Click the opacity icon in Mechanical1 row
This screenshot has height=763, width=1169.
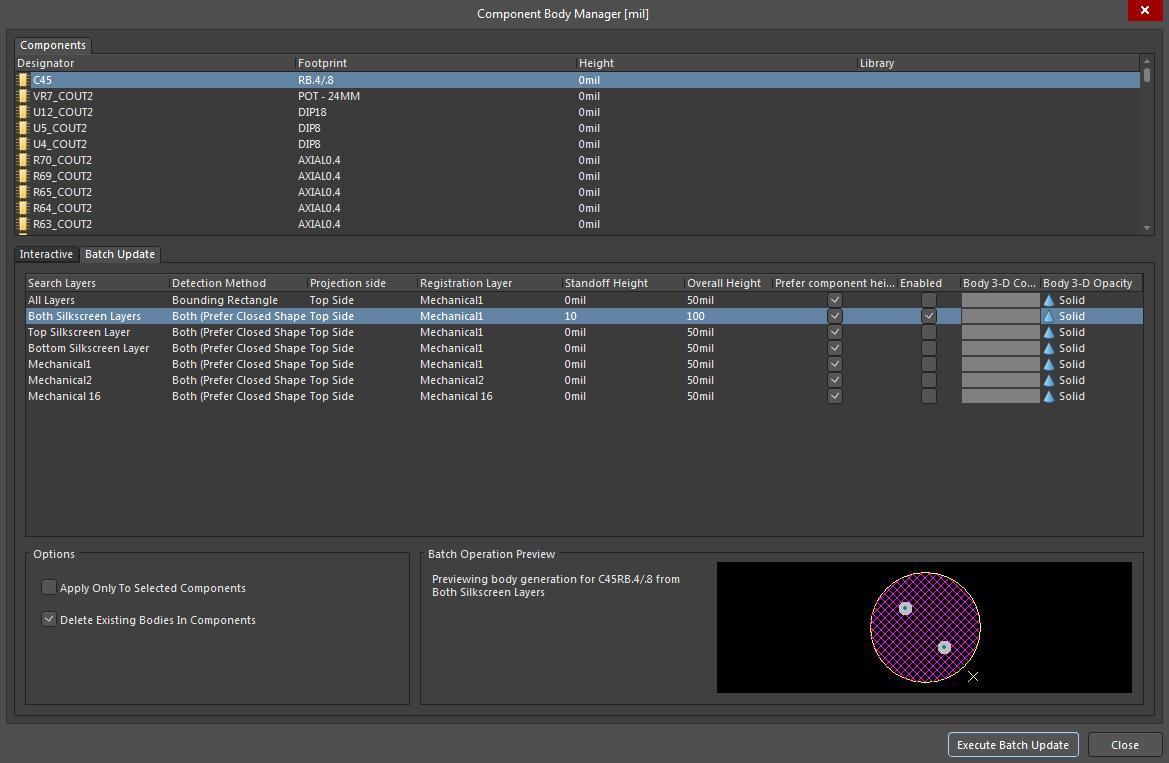[1049, 364]
